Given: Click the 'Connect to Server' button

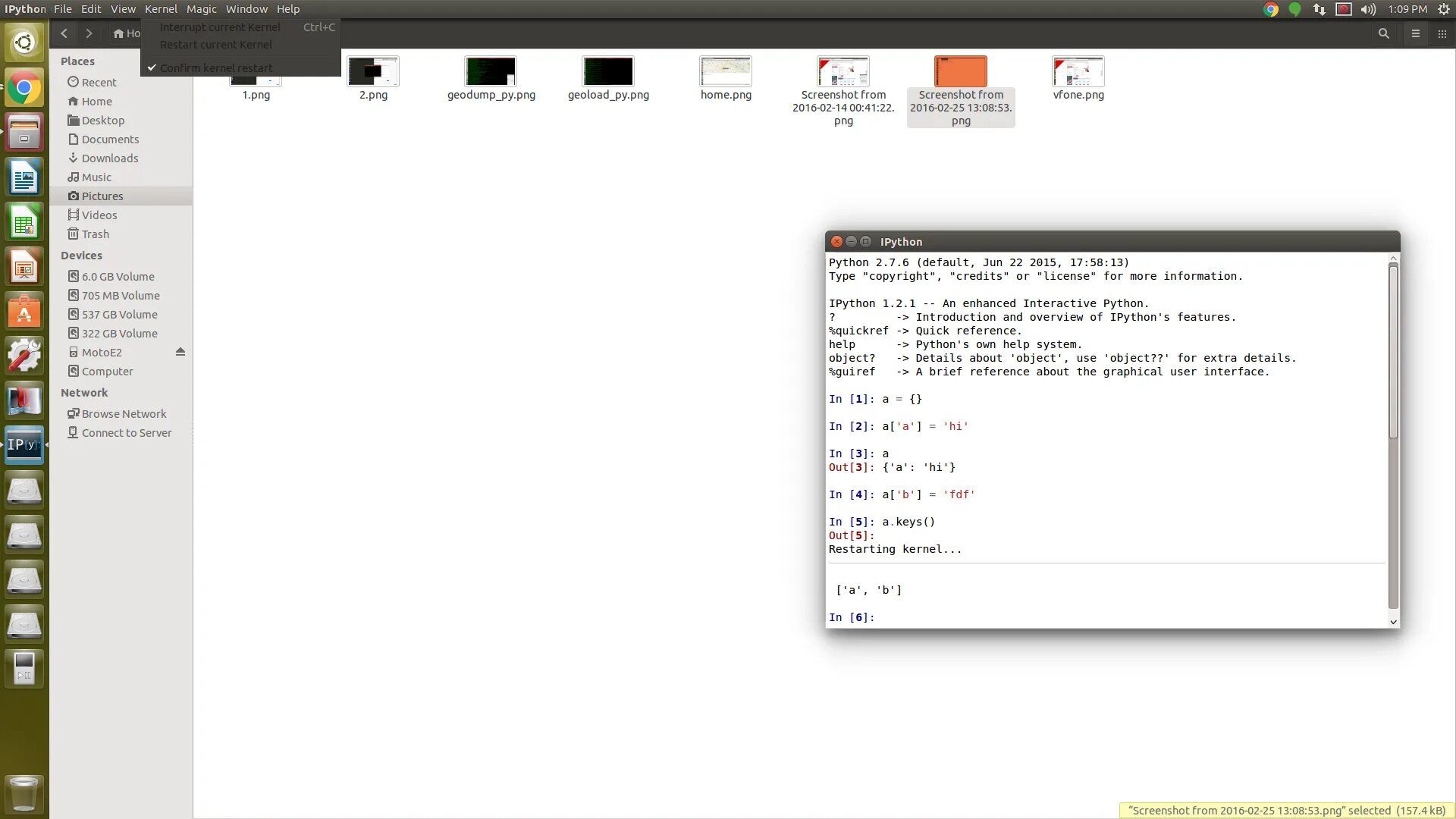Looking at the screenshot, I should coord(126,432).
